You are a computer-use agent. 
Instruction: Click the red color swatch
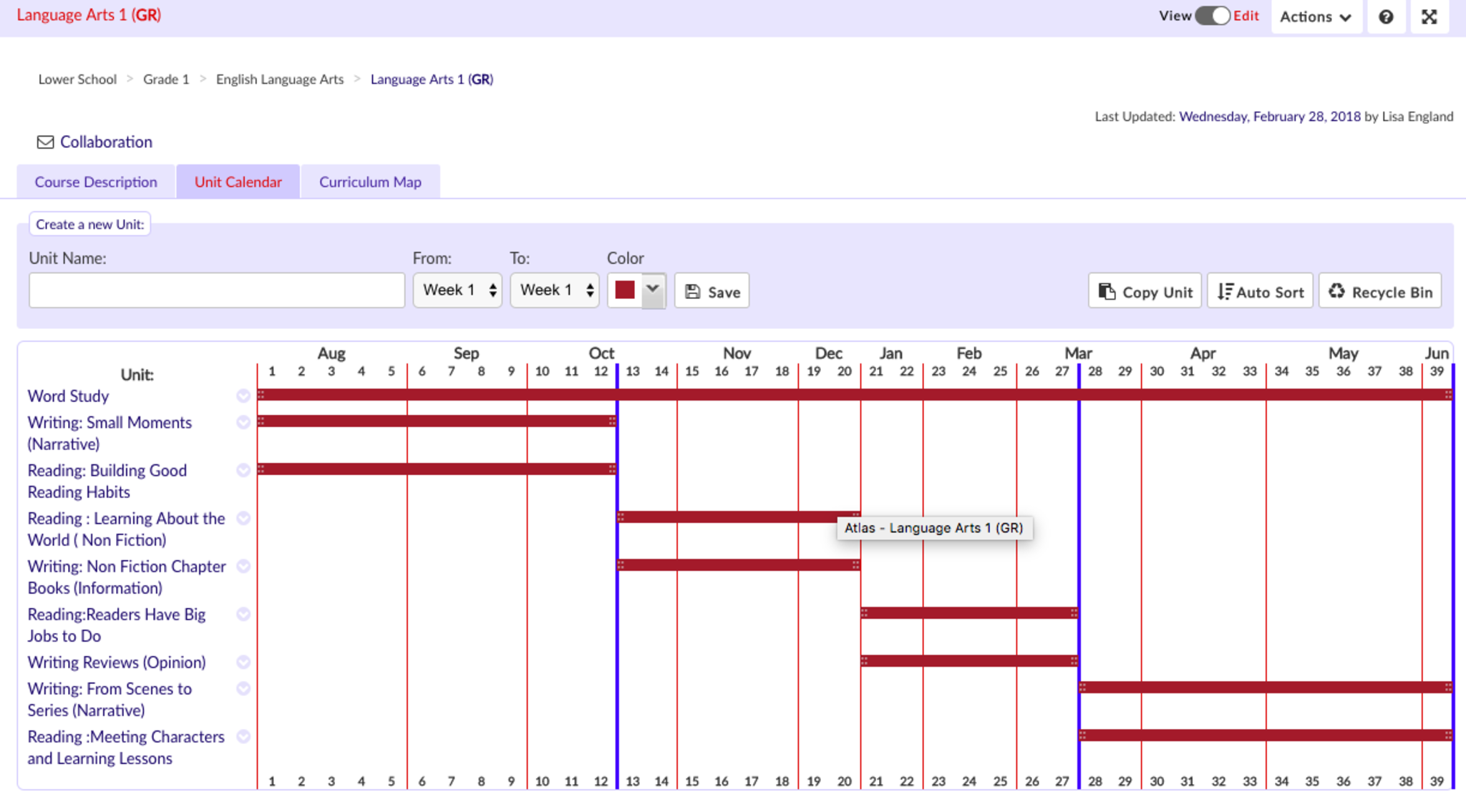pos(625,290)
